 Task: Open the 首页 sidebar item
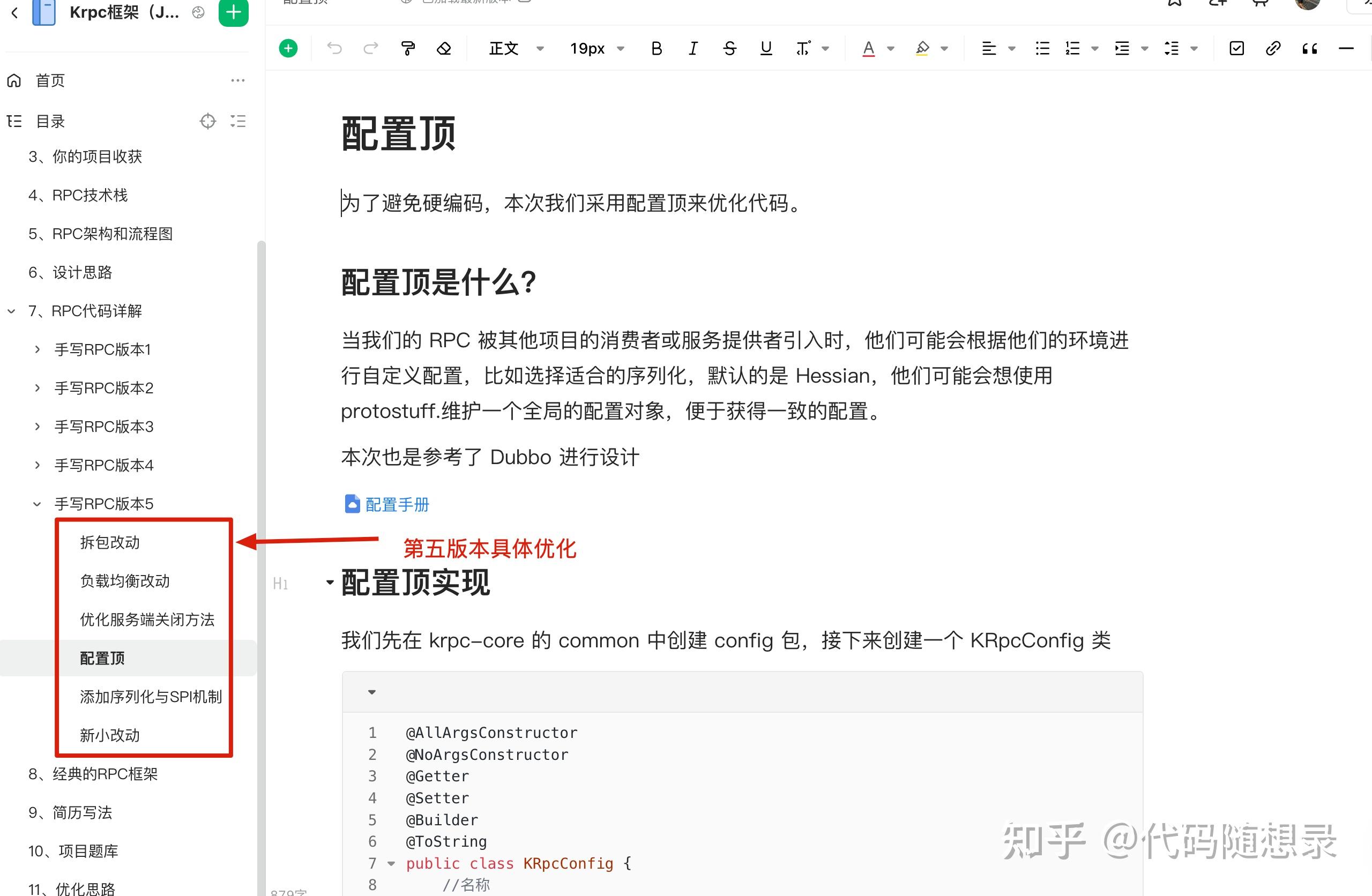pyautogui.click(x=50, y=80)
